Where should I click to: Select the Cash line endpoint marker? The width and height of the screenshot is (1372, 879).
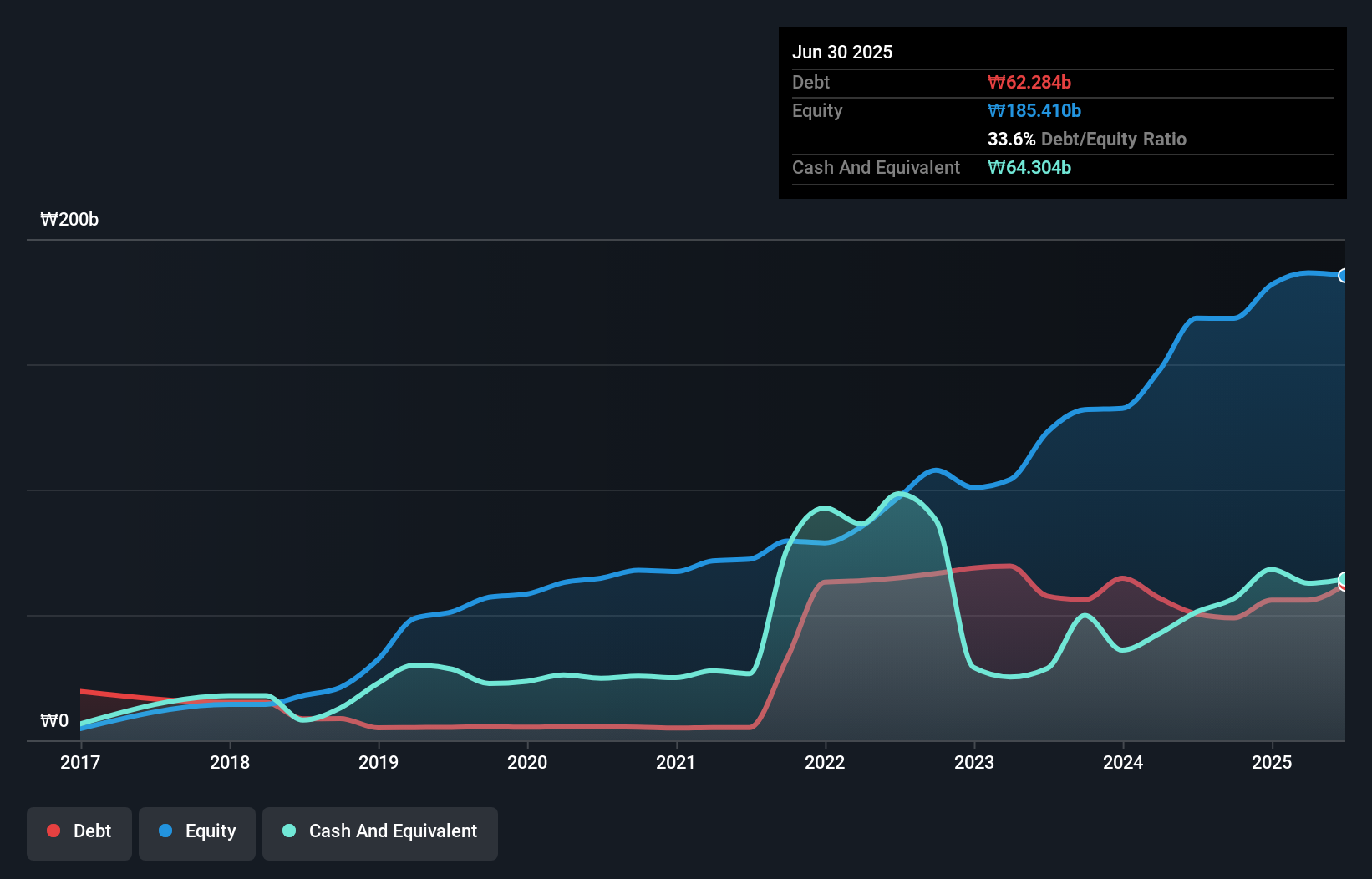coord(1343,578)
